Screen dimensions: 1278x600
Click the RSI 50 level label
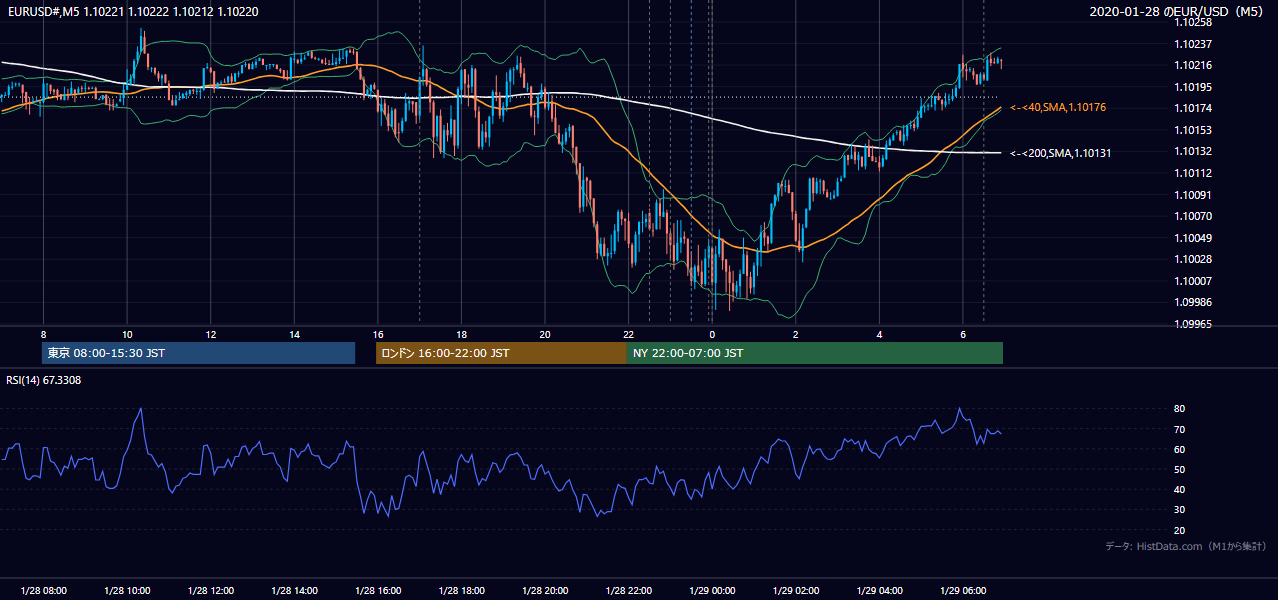click(1179, 469)
